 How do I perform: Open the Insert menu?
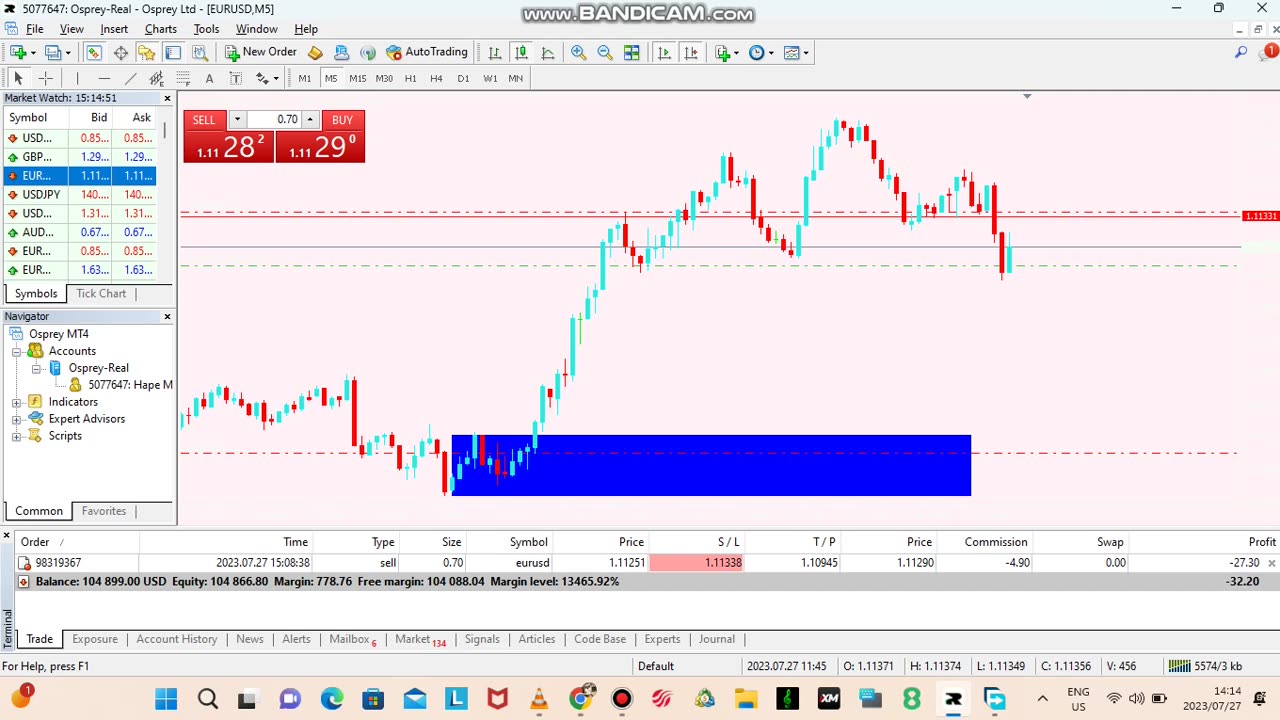pos(114,29)
